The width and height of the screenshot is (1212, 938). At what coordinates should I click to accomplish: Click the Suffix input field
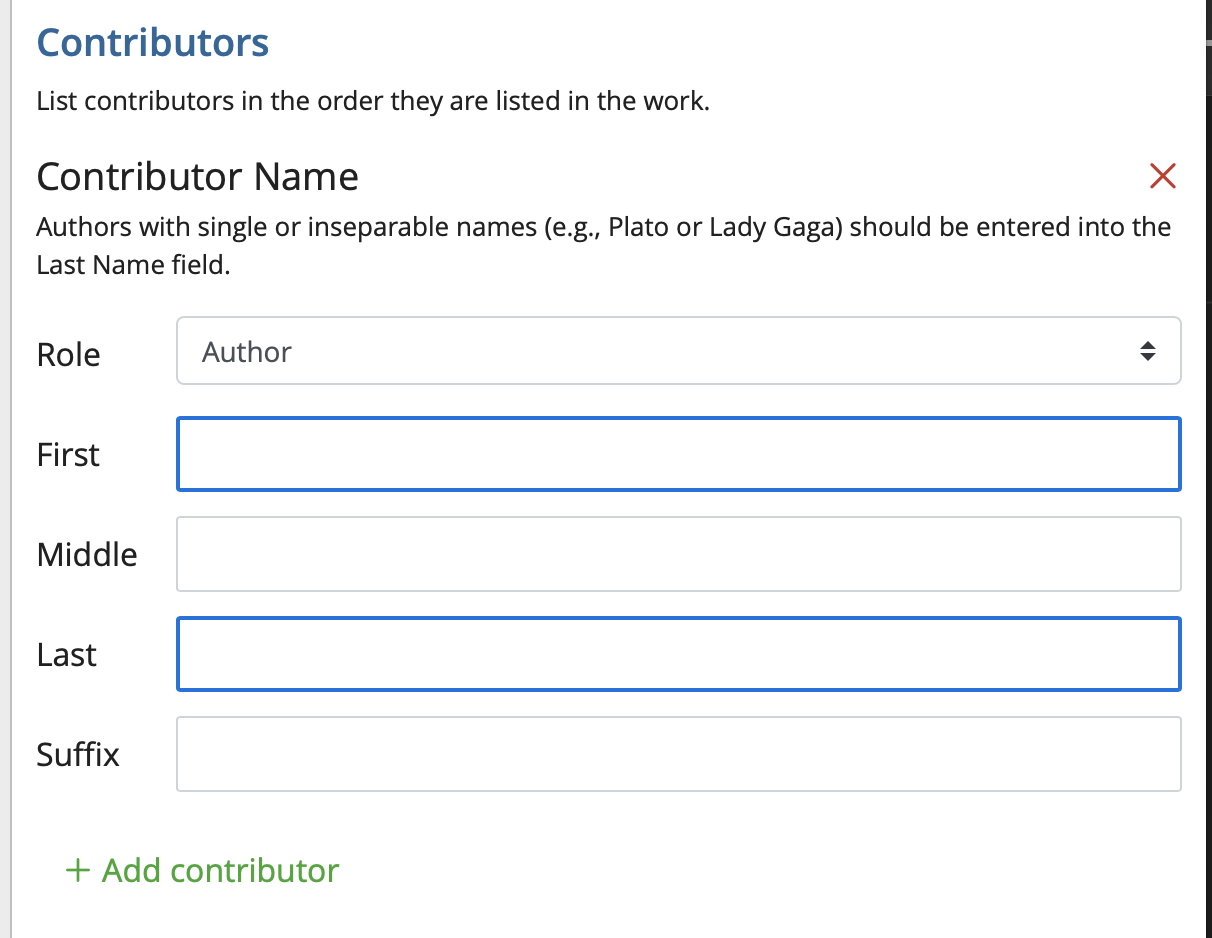coord(678,754)
